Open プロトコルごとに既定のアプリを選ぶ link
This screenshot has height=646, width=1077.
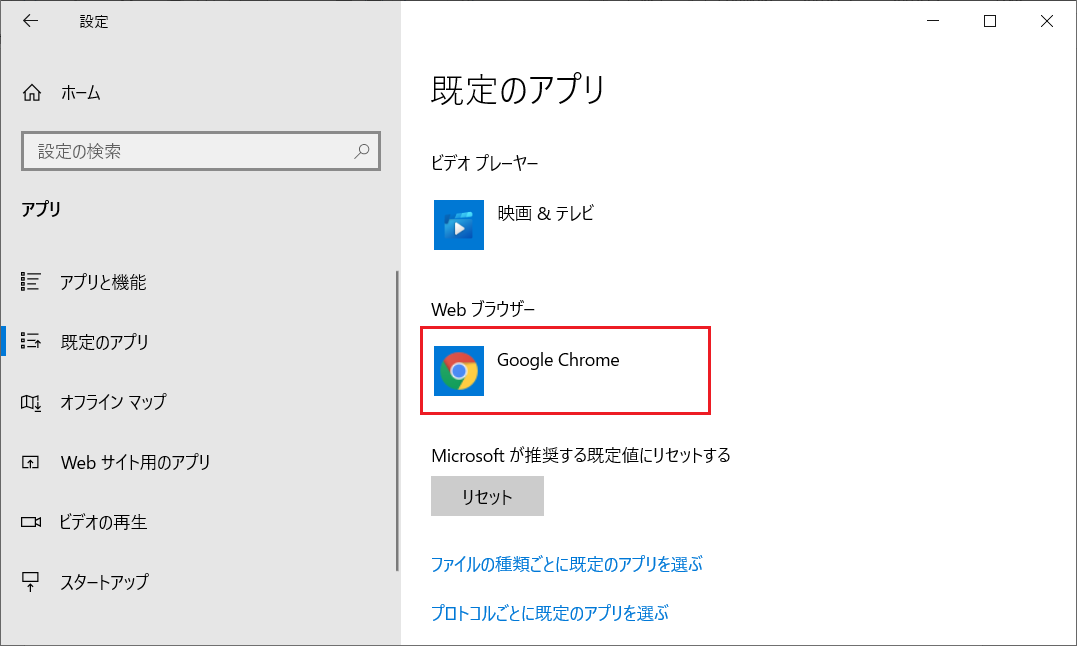click(549, 612)
